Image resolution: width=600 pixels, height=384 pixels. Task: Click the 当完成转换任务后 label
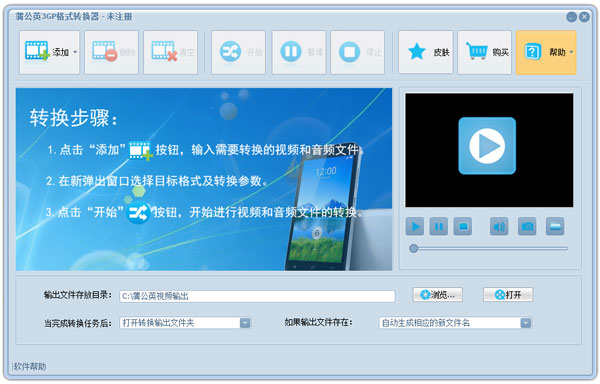coord(78,324)
